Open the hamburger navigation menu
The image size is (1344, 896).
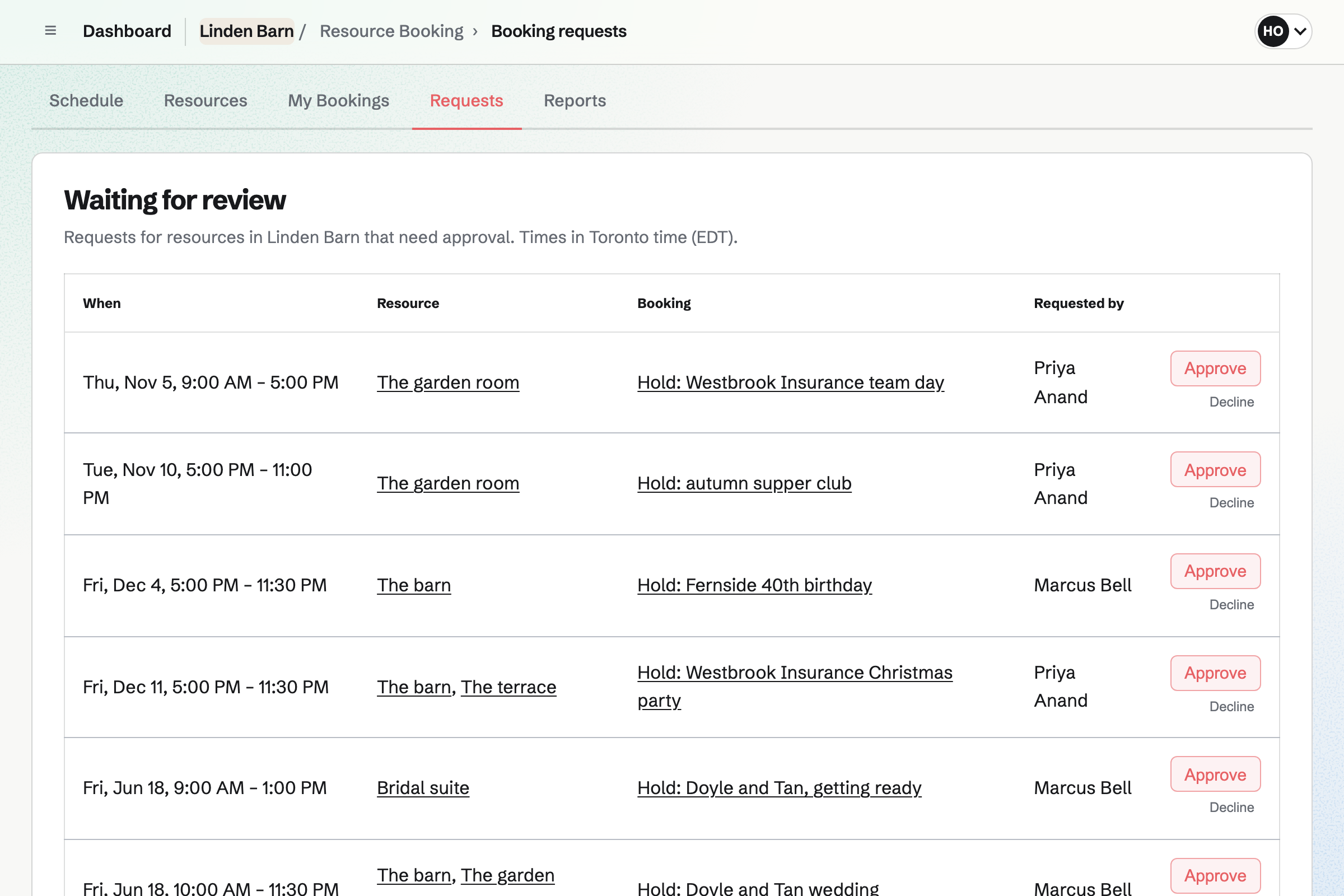pos(50,31)
